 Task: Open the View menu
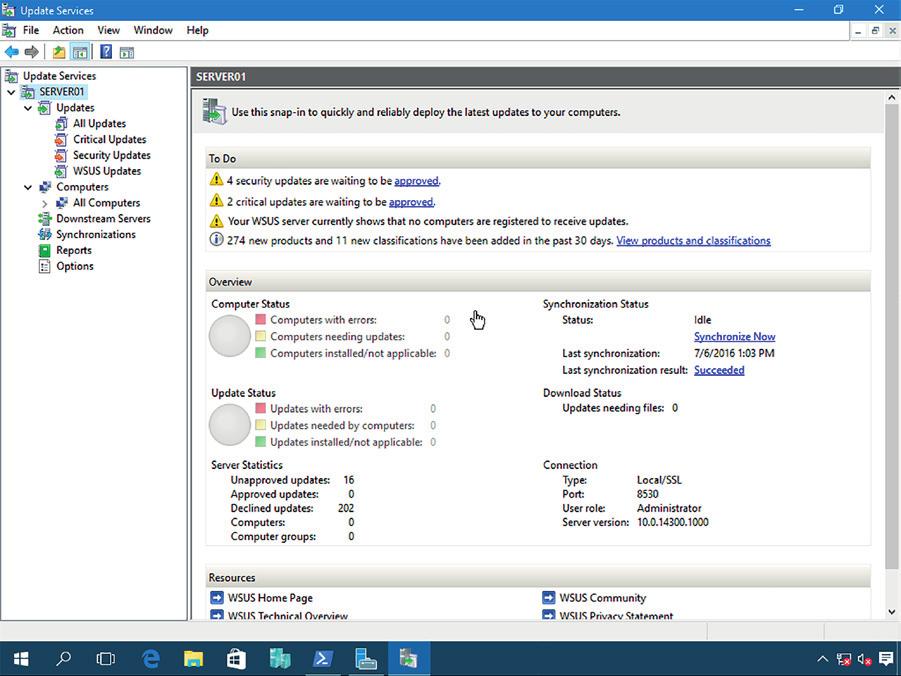[109, 30]
